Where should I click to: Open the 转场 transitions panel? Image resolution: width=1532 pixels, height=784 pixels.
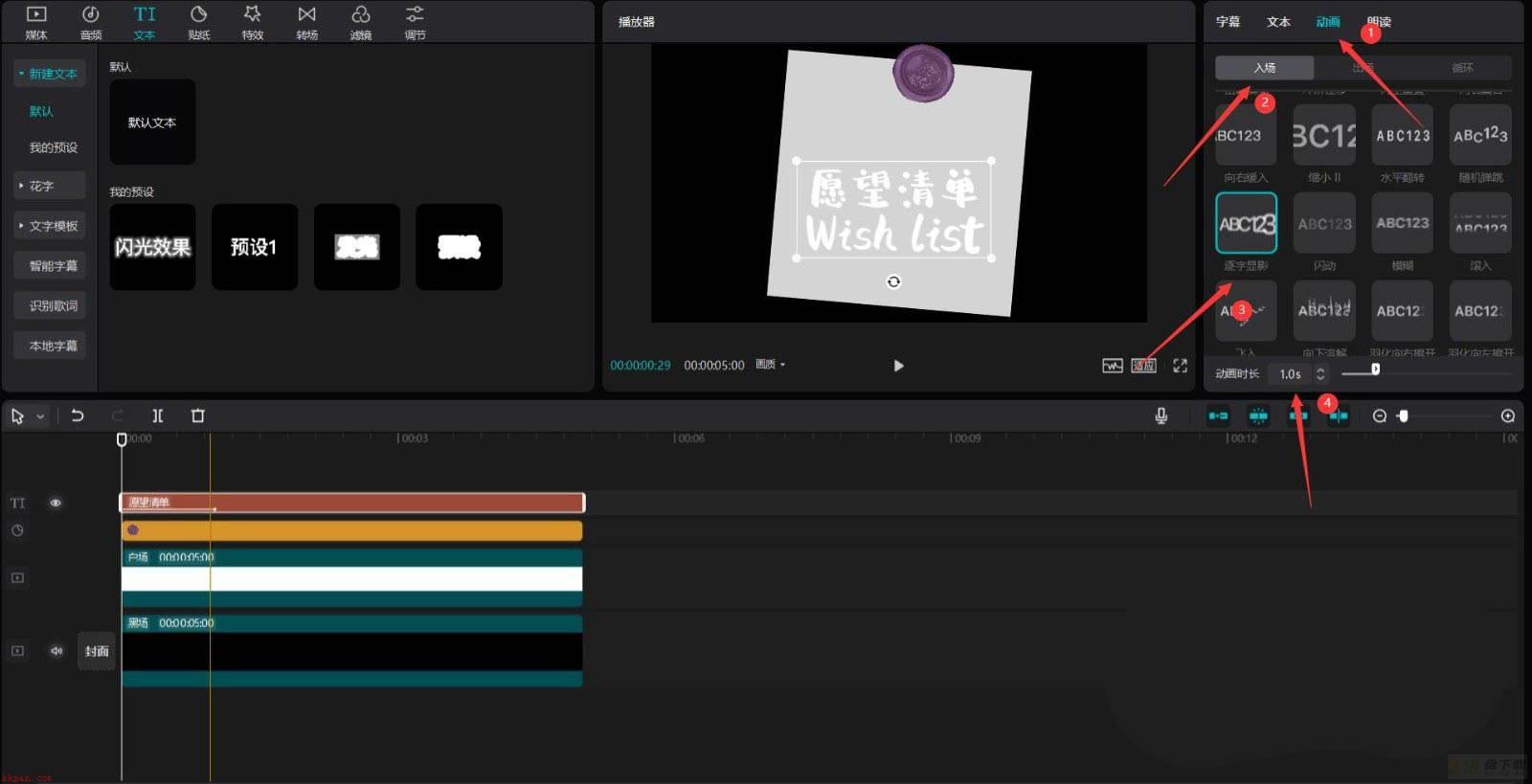pyautogui.click(x=306, y=22)
